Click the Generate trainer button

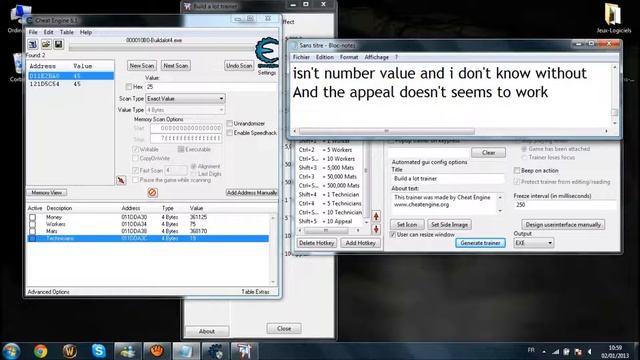click(x=480, y=243)
